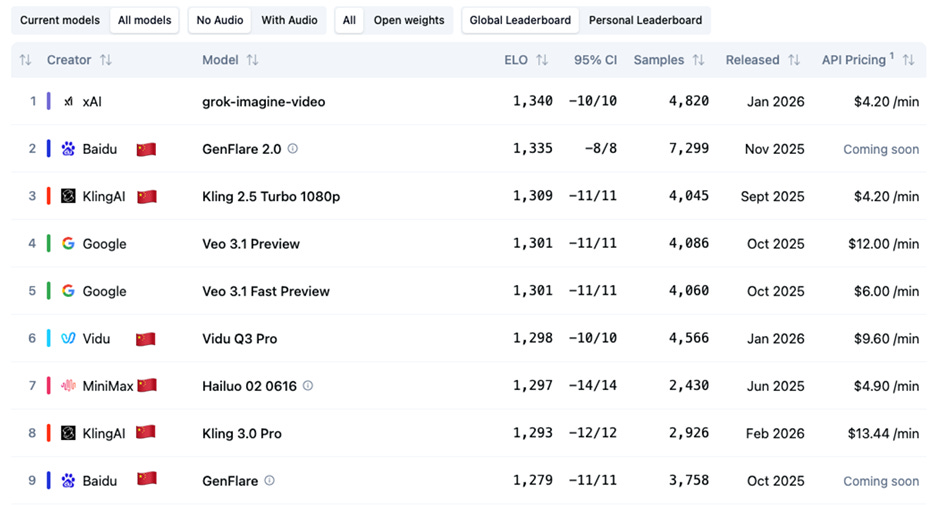Sort the Creator column with its arrows
The image size is (937, 505).
click(106, 60)
